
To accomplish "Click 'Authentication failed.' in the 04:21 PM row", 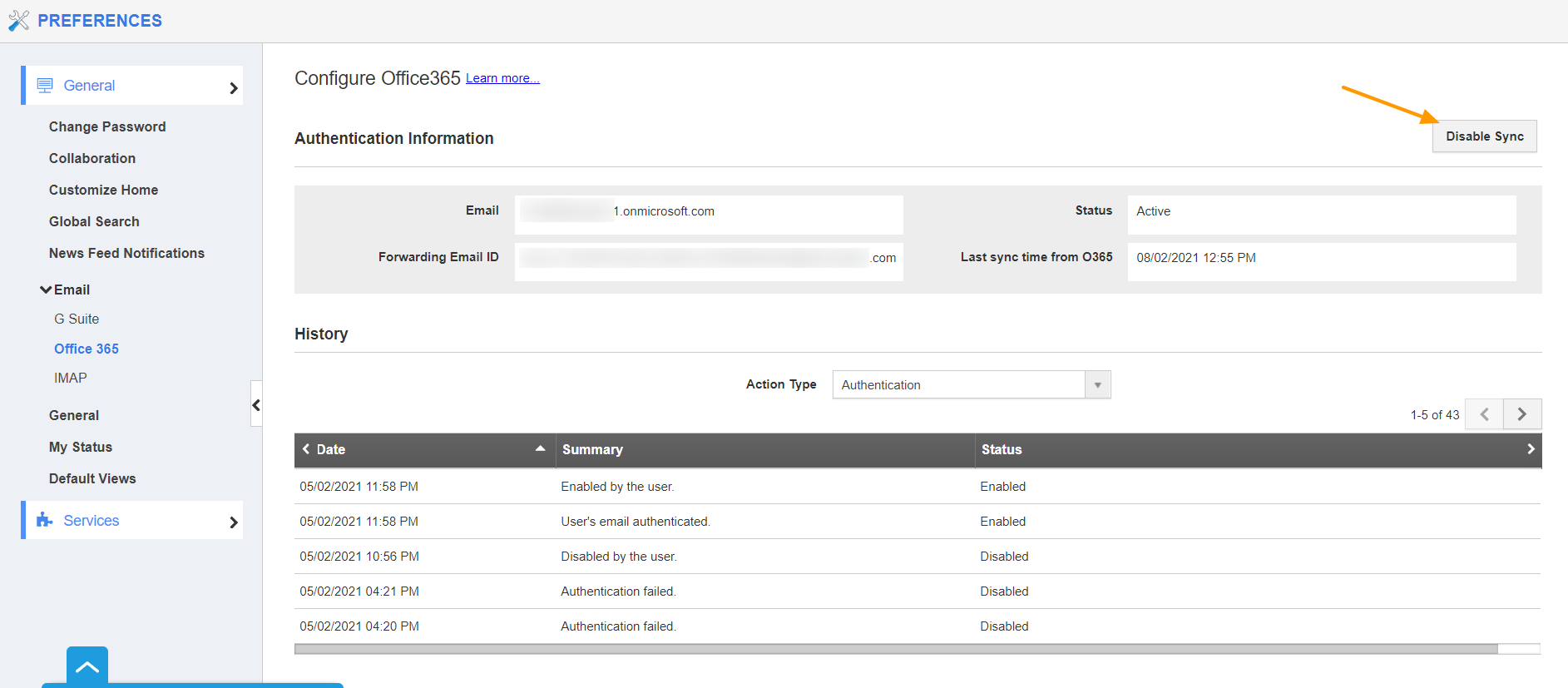I will click(x=618, y=591).
